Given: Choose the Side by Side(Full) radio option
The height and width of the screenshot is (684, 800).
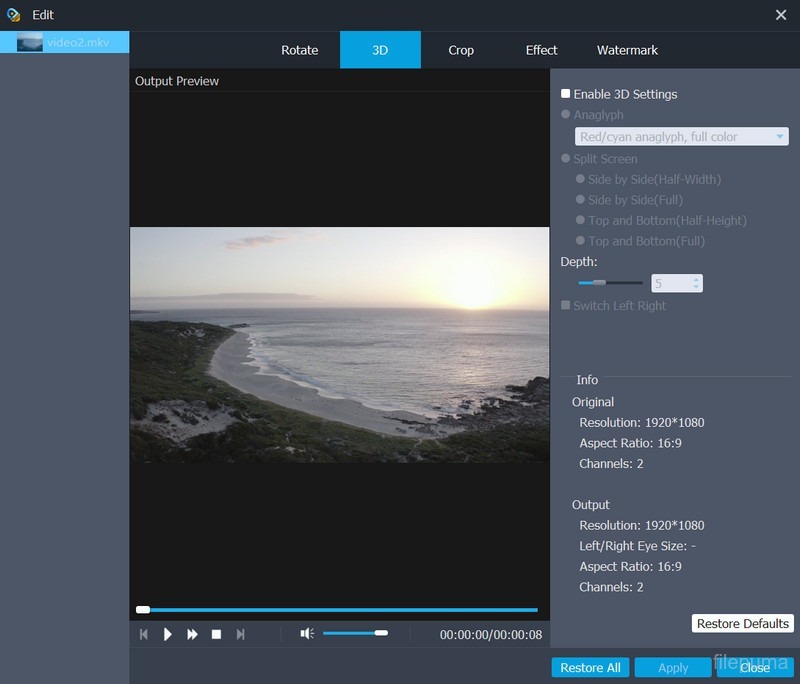Looking at the screenshot, I should coord(581,200).
